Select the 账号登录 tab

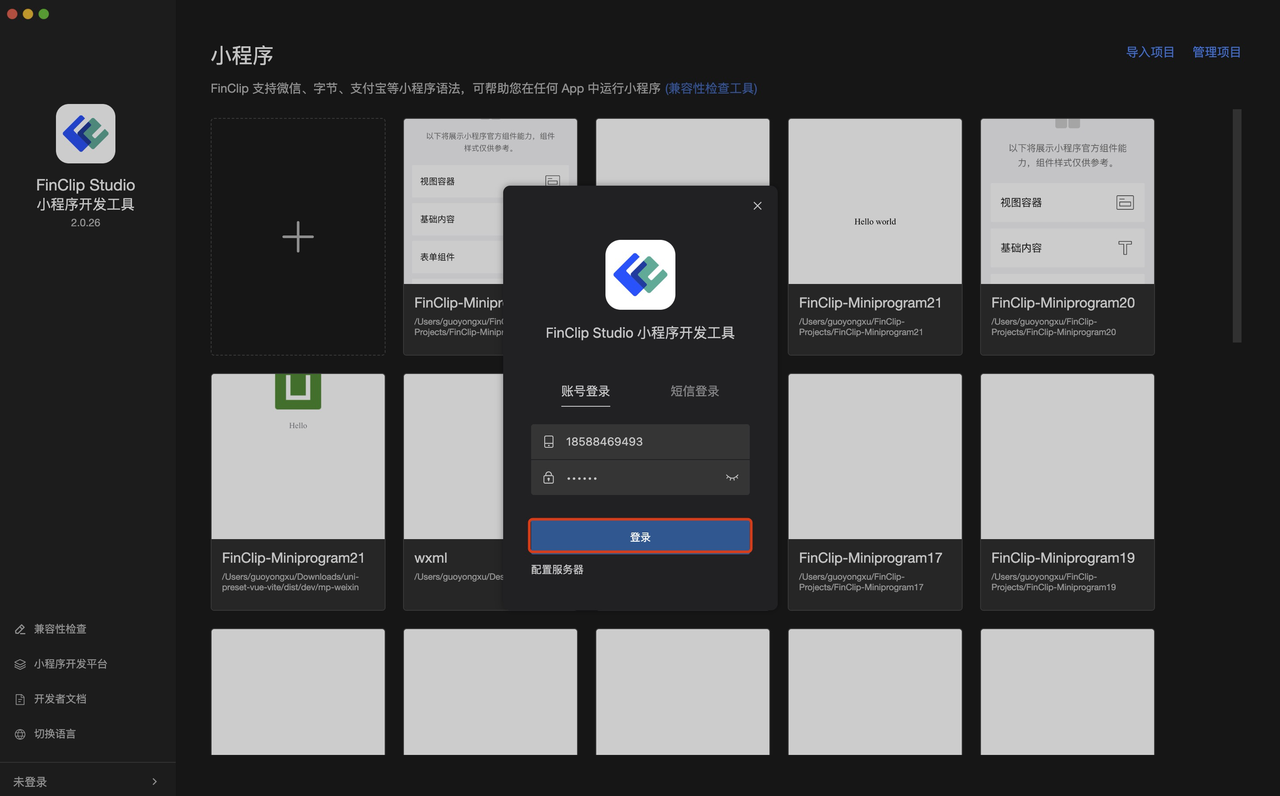pos(585,391)
